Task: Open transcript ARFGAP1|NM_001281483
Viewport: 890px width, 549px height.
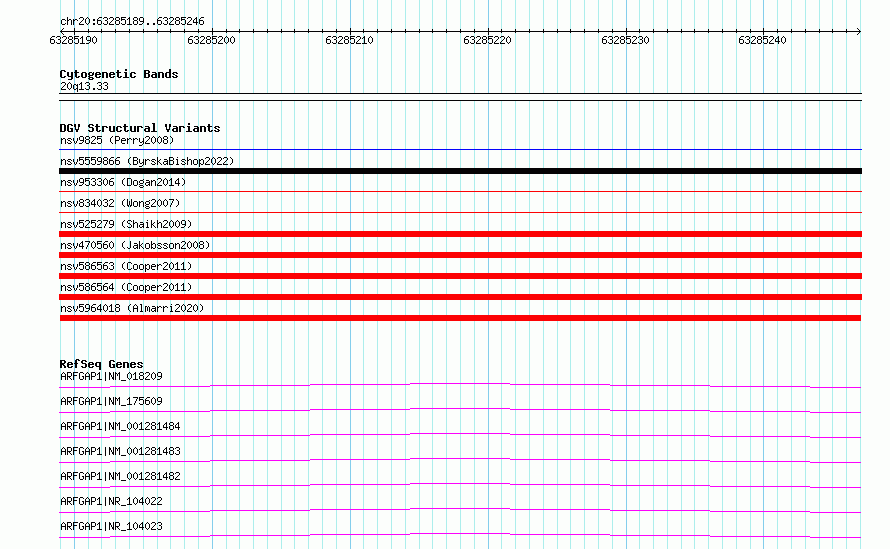Action: [x=120, y=451]
